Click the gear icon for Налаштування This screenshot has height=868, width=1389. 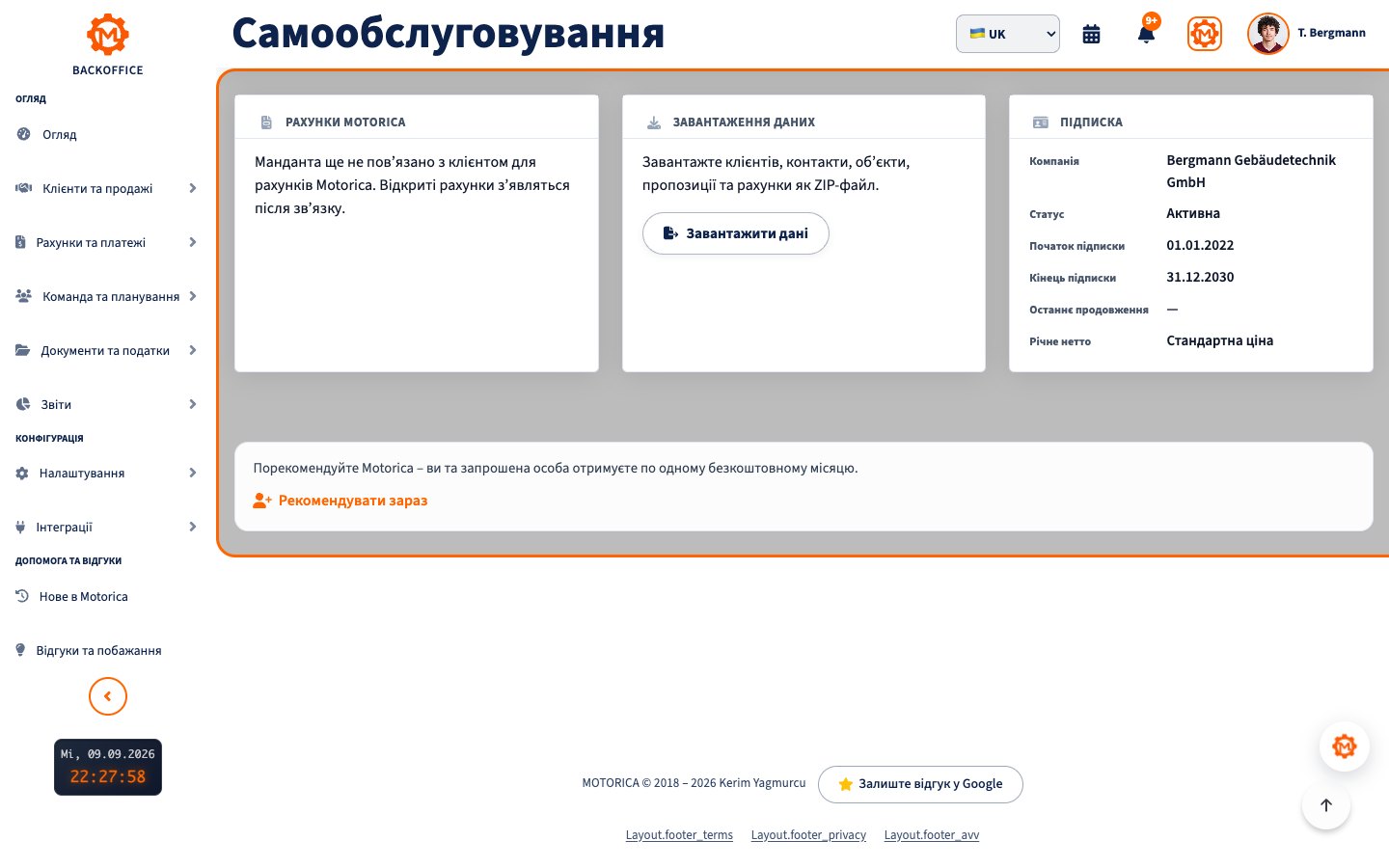[22, 473]
